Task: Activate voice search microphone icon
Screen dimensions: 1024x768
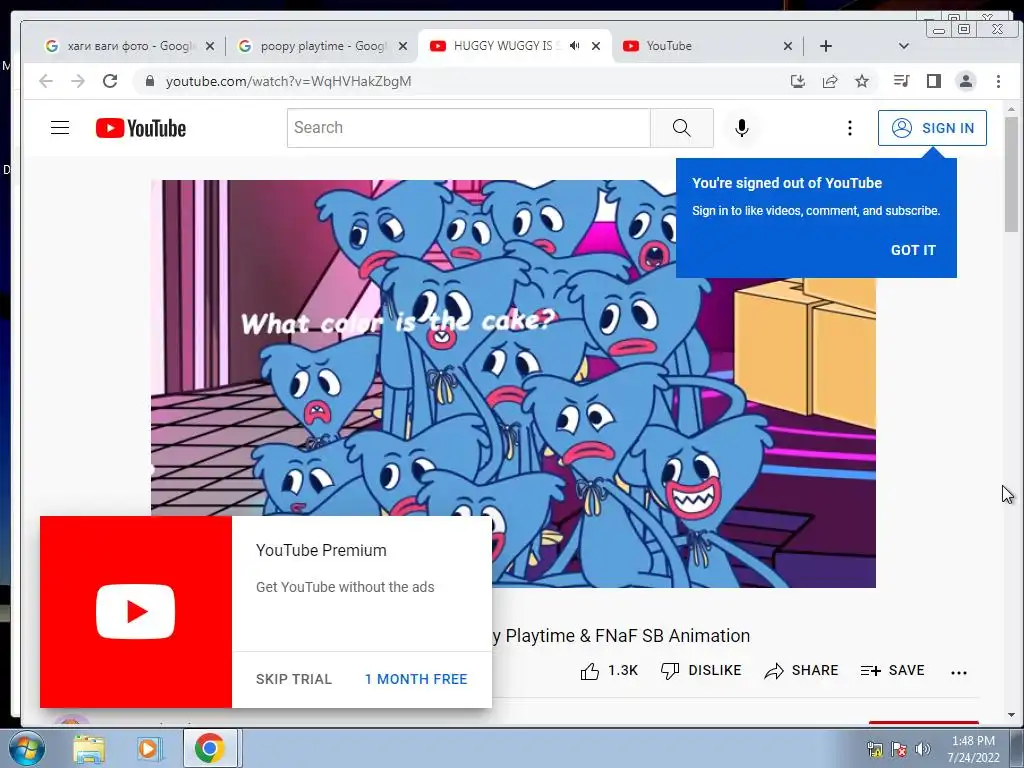Action: pos(741,127)
